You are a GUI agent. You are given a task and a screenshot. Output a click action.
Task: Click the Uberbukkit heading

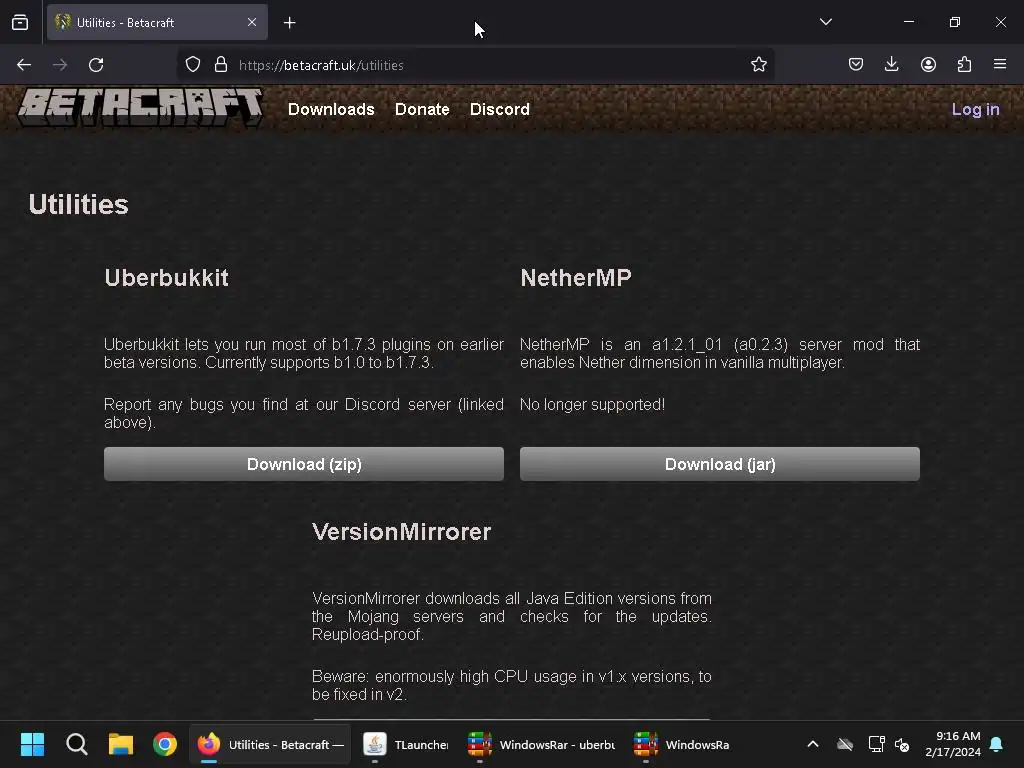(167, 278)
